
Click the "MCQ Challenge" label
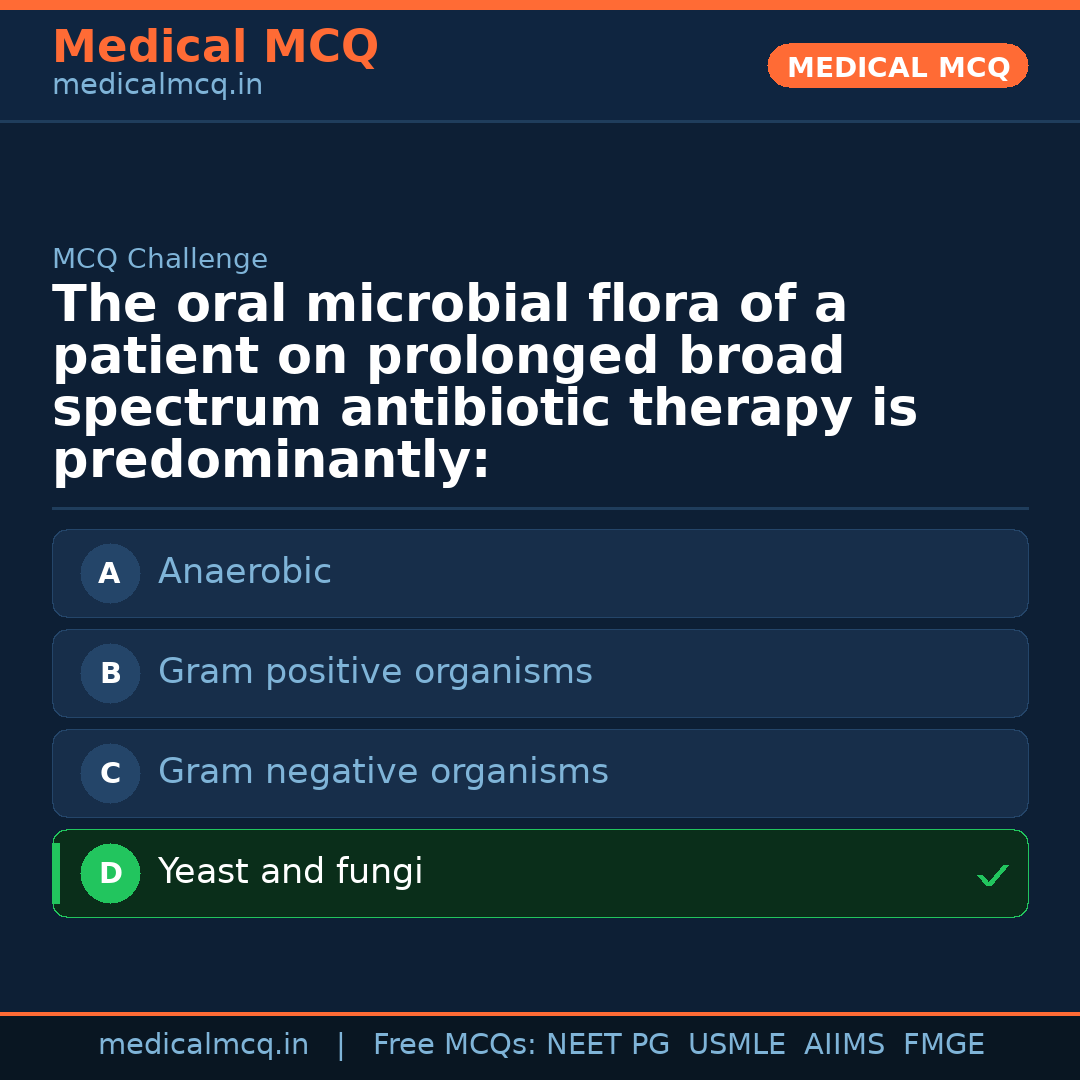pos(160,260)
